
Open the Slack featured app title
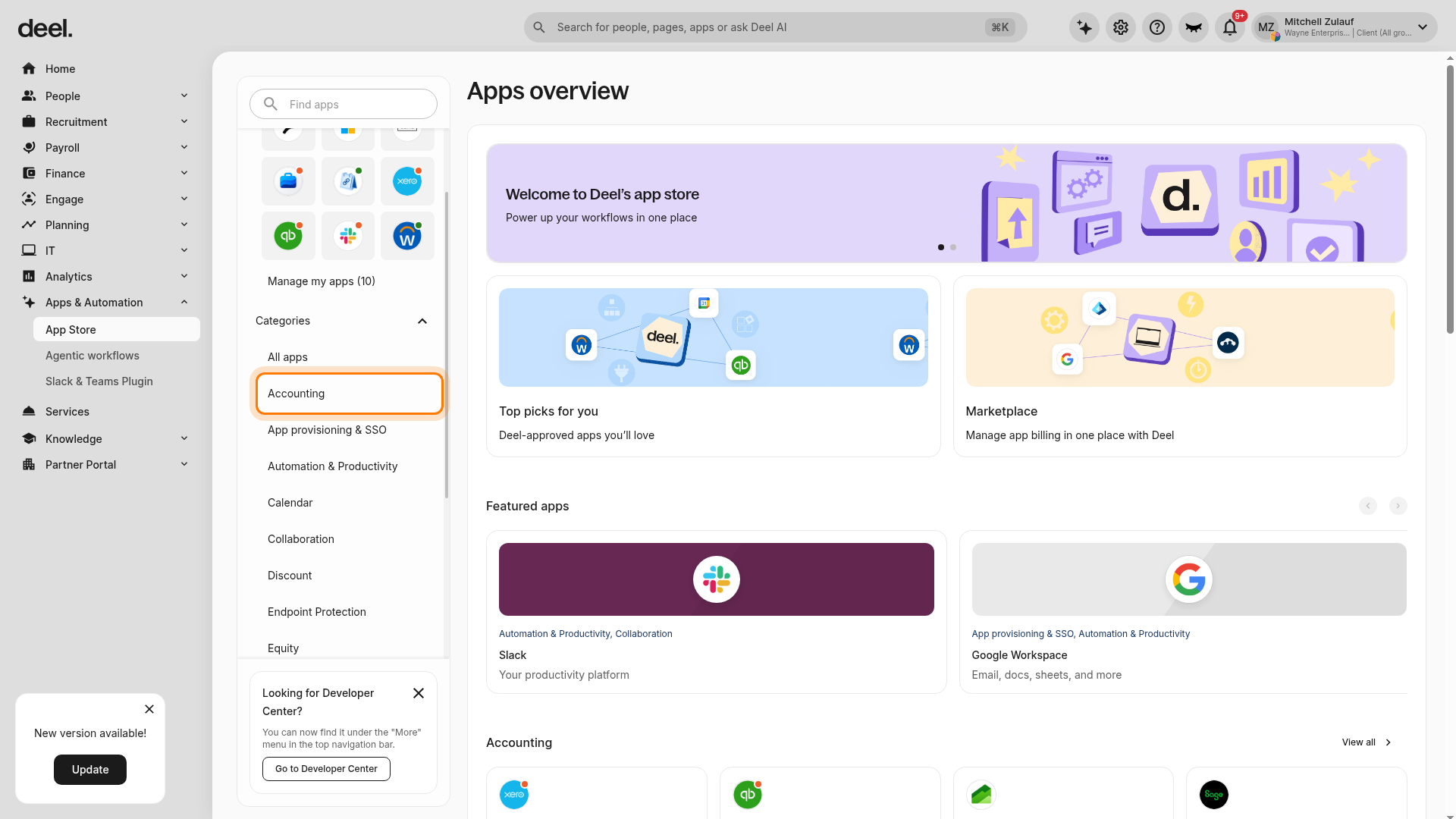point(513,655)
